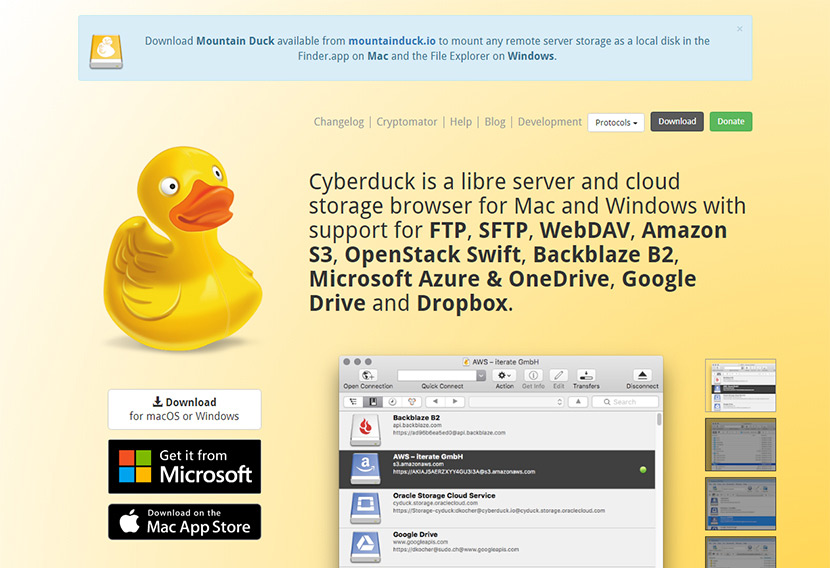Screen dimensions: 830x568
Task: Expand the Quick Connect dropdown arrow
Action: click(x=481, y=375)
